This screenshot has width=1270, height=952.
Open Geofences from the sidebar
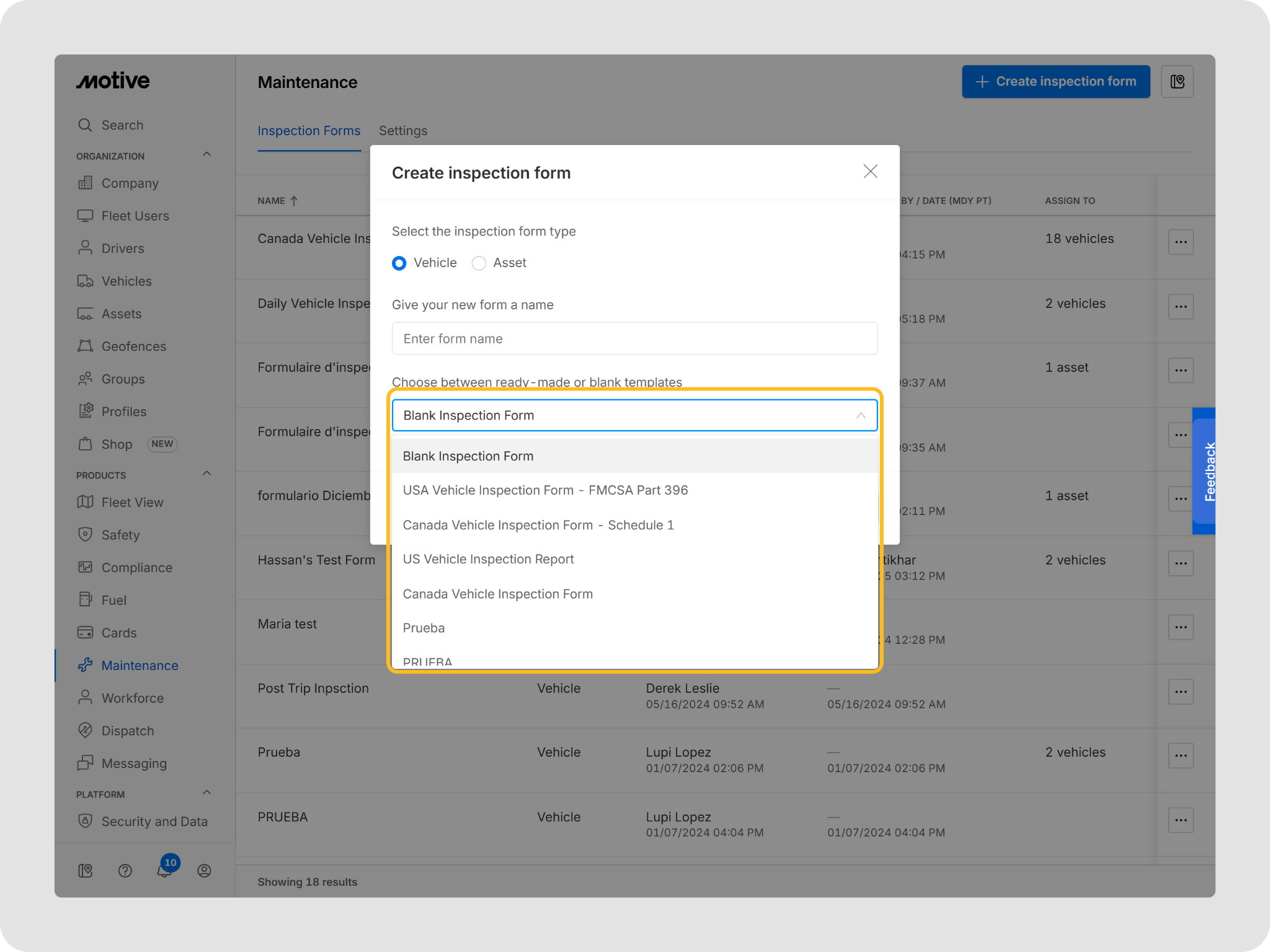[133, 346]
